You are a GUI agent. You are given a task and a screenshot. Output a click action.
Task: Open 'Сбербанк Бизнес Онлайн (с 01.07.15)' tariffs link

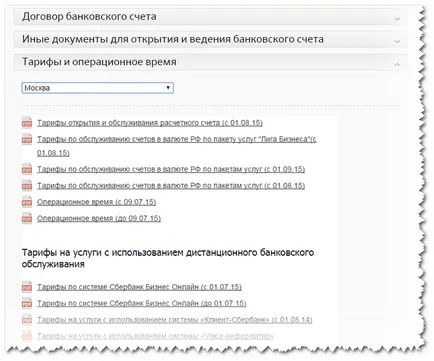(139, 287)
